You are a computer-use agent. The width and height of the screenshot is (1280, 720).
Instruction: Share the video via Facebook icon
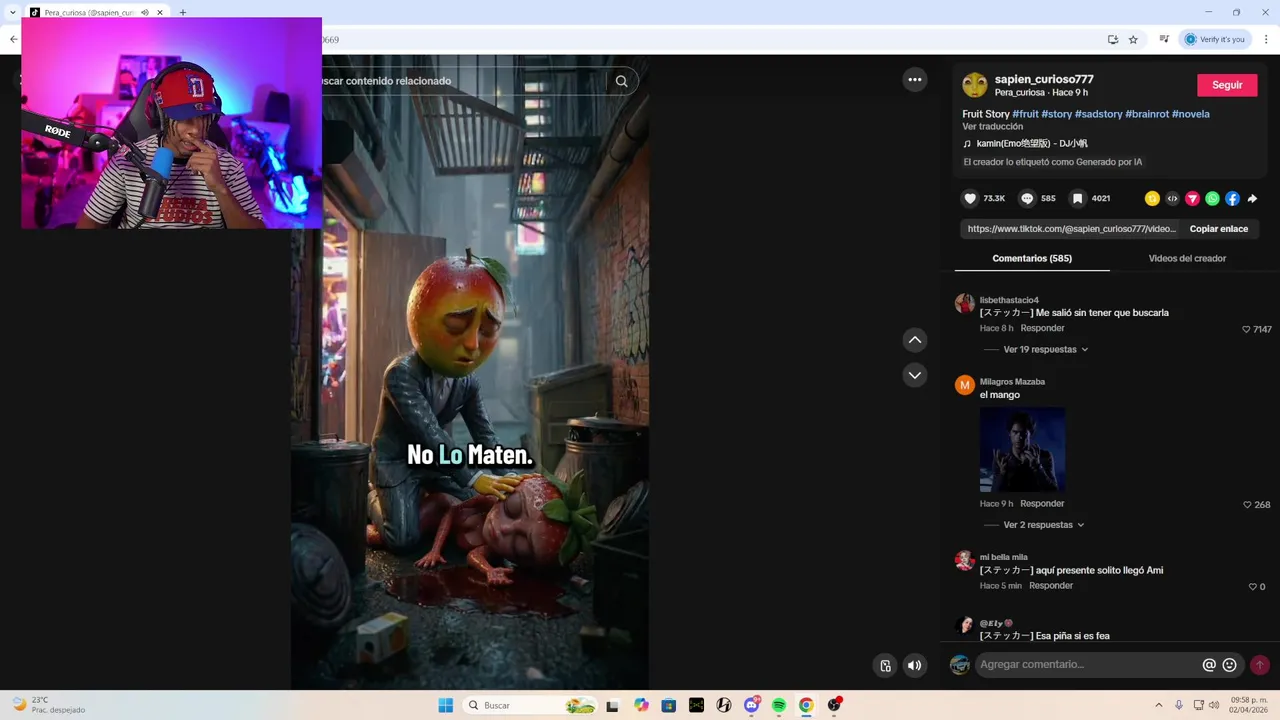(1232, 198)
